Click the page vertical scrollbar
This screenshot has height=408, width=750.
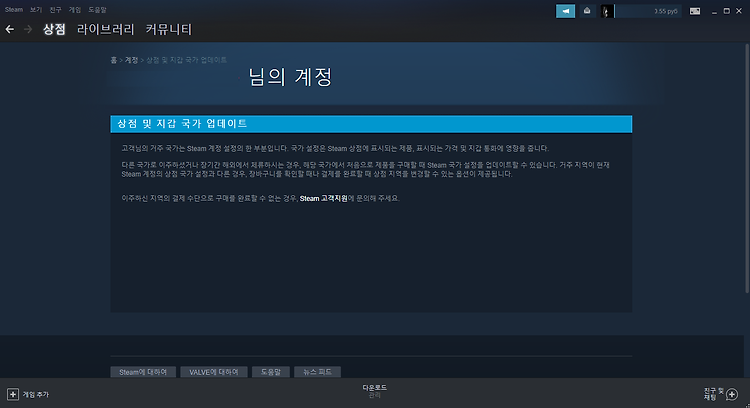(x=747, y=168)
